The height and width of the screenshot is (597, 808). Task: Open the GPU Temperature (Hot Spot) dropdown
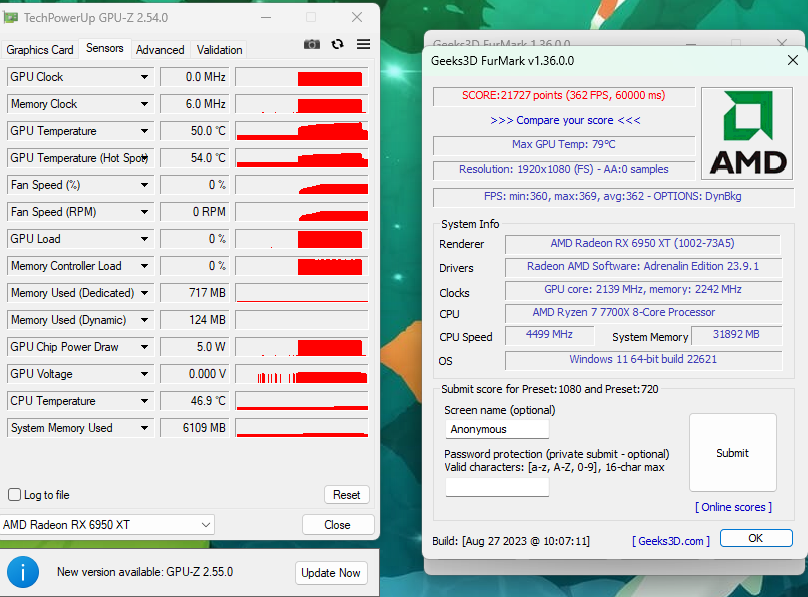tap(145, 158)
